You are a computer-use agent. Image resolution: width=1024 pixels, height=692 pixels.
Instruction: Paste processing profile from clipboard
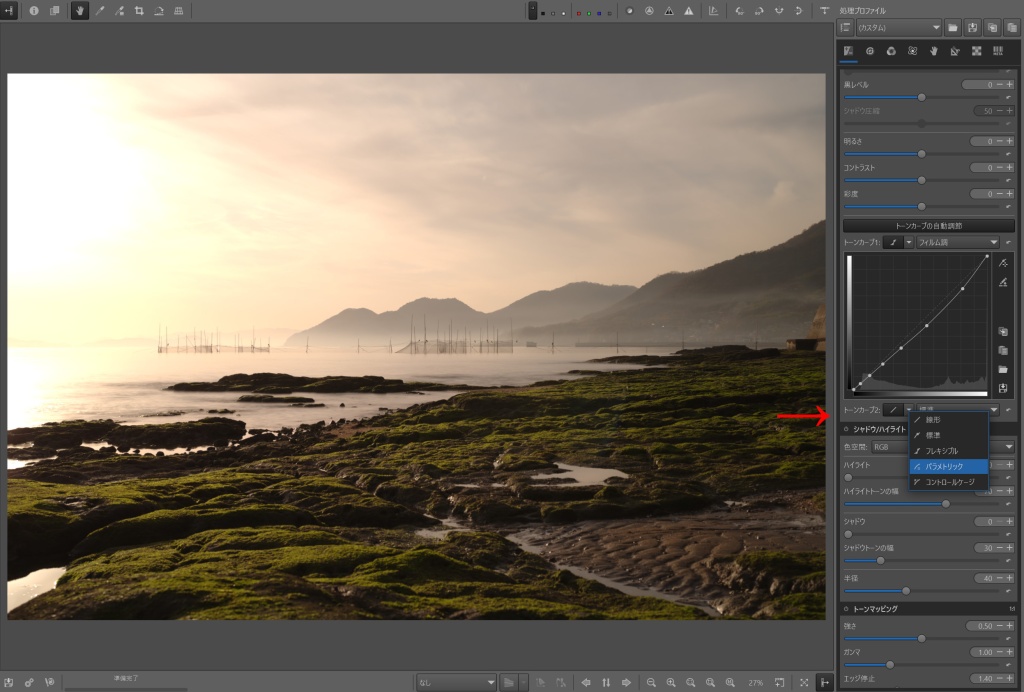1012,27
